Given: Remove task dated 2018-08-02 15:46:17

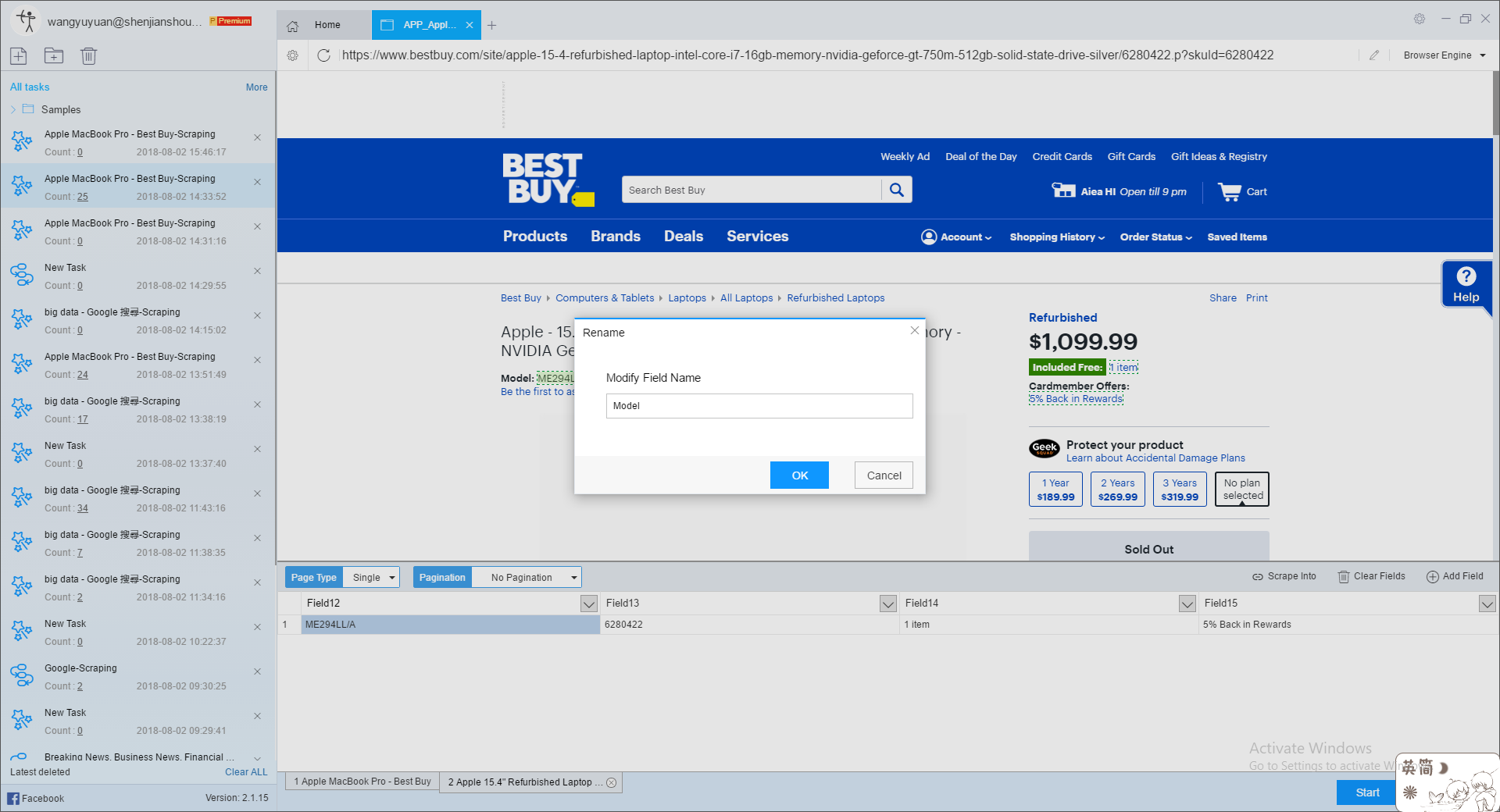Looking at the screenshot, I should [x=258, y=137].
